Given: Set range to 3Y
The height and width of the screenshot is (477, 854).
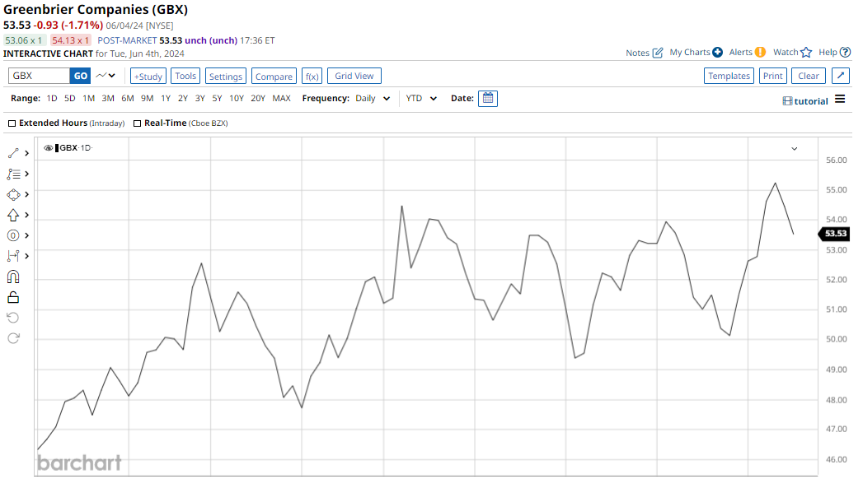Looking at the screenshot, I should pyautogui.click(x=200, y=99).
